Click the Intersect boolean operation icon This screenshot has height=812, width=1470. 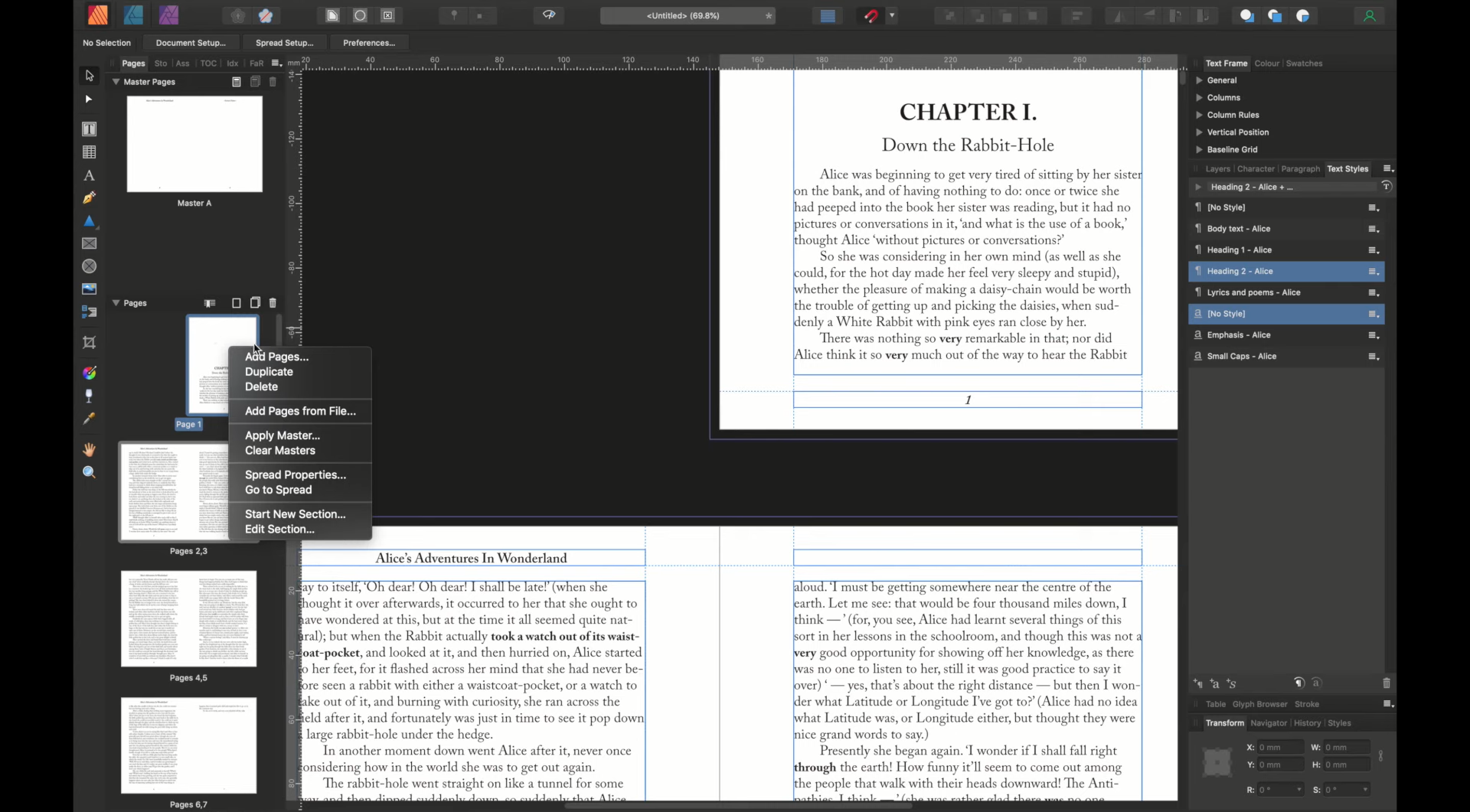click(x=1303, y=16)
